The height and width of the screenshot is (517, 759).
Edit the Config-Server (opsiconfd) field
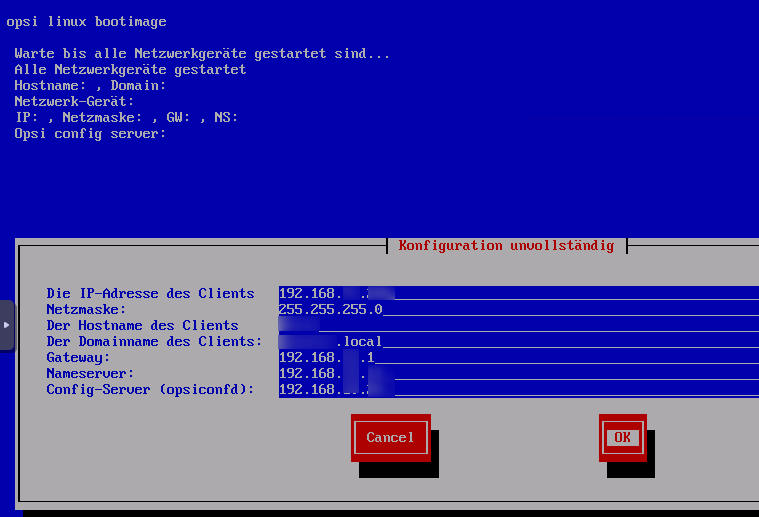518,389
